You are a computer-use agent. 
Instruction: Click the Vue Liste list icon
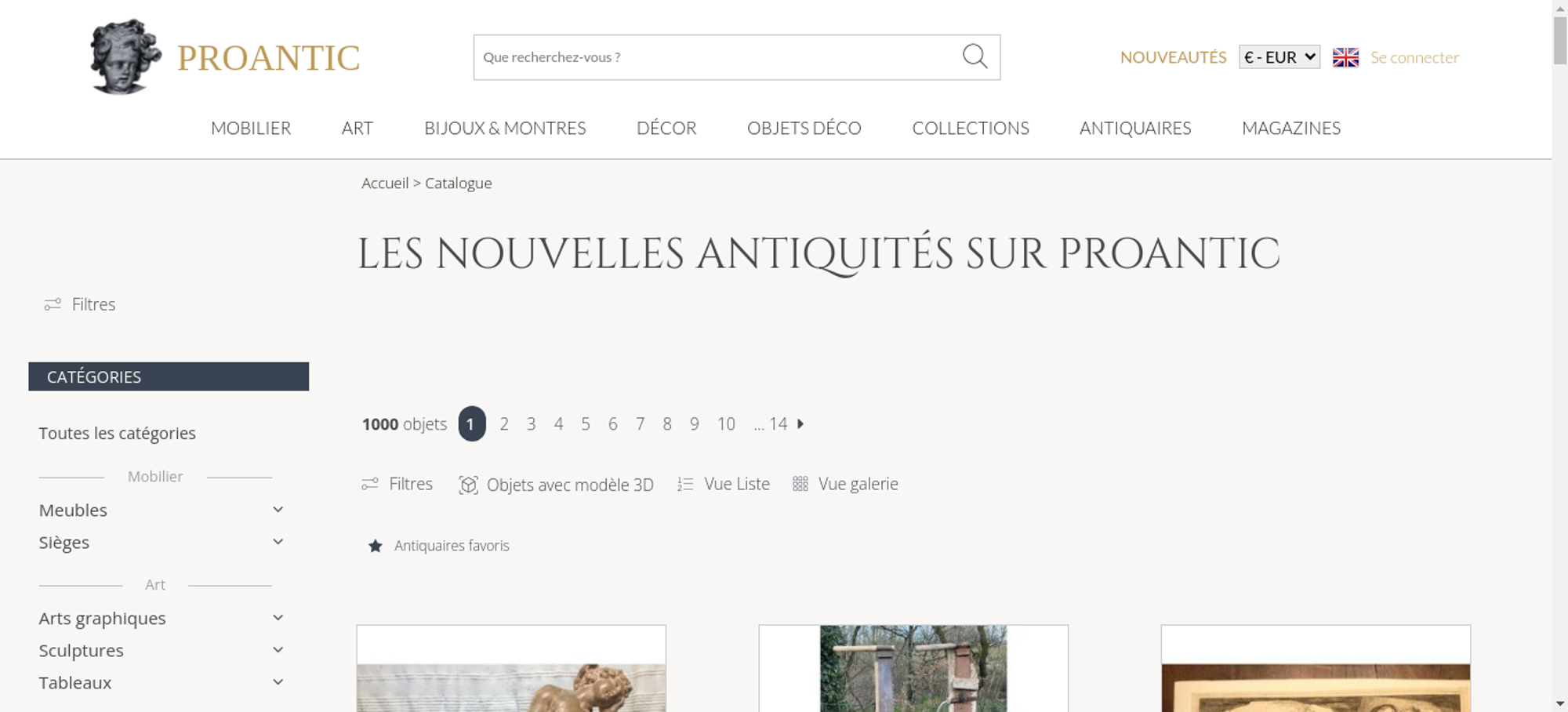[x=685, y=485]
